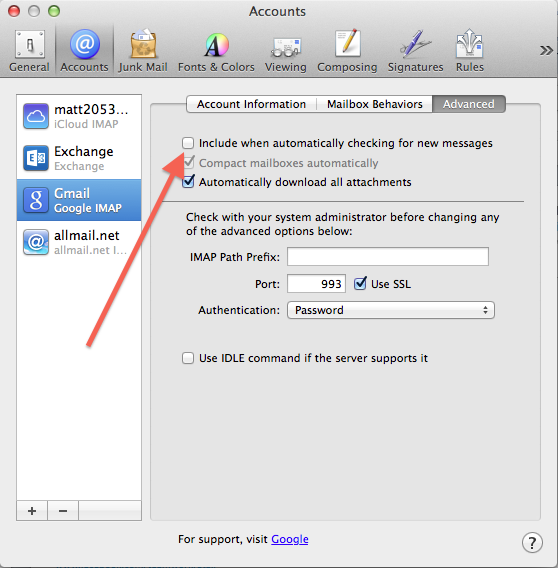Viewport: 558px width, 568px height.
Task: Click the Port field showing 993
Action: (316, 284)
